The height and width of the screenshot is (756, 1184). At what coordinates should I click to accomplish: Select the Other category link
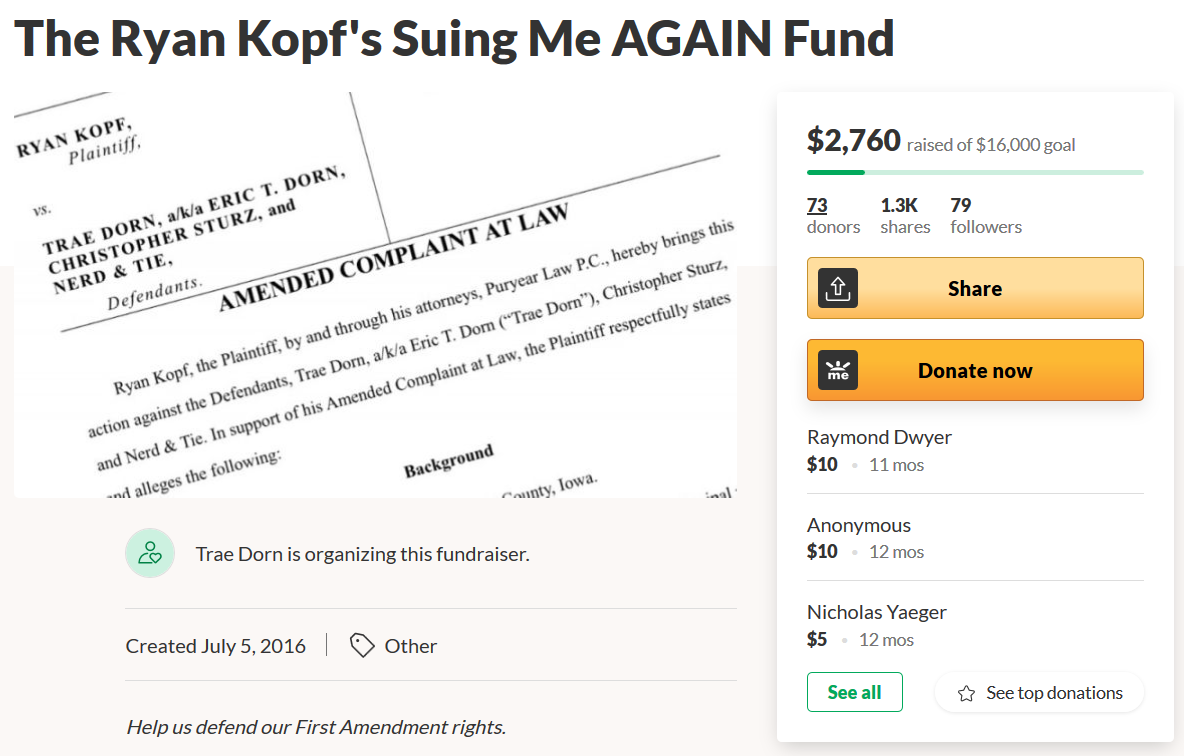[x=410, y=646]
